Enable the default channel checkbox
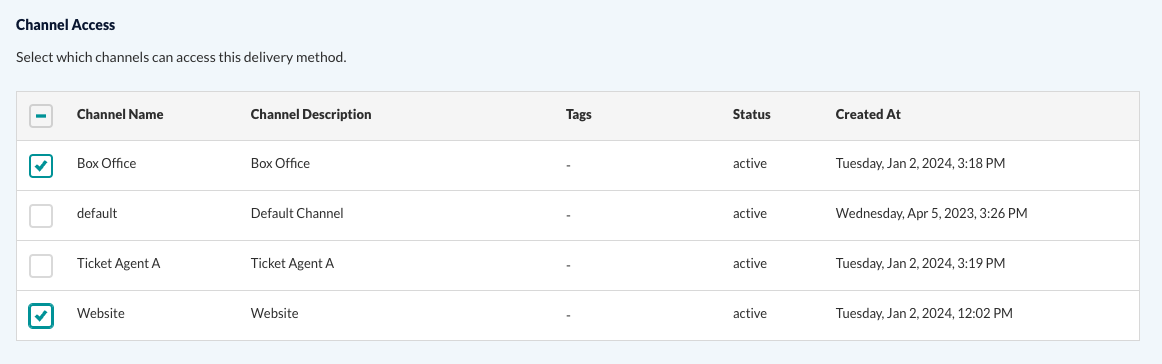This screenshot has height=364, width=1162. 41,216
